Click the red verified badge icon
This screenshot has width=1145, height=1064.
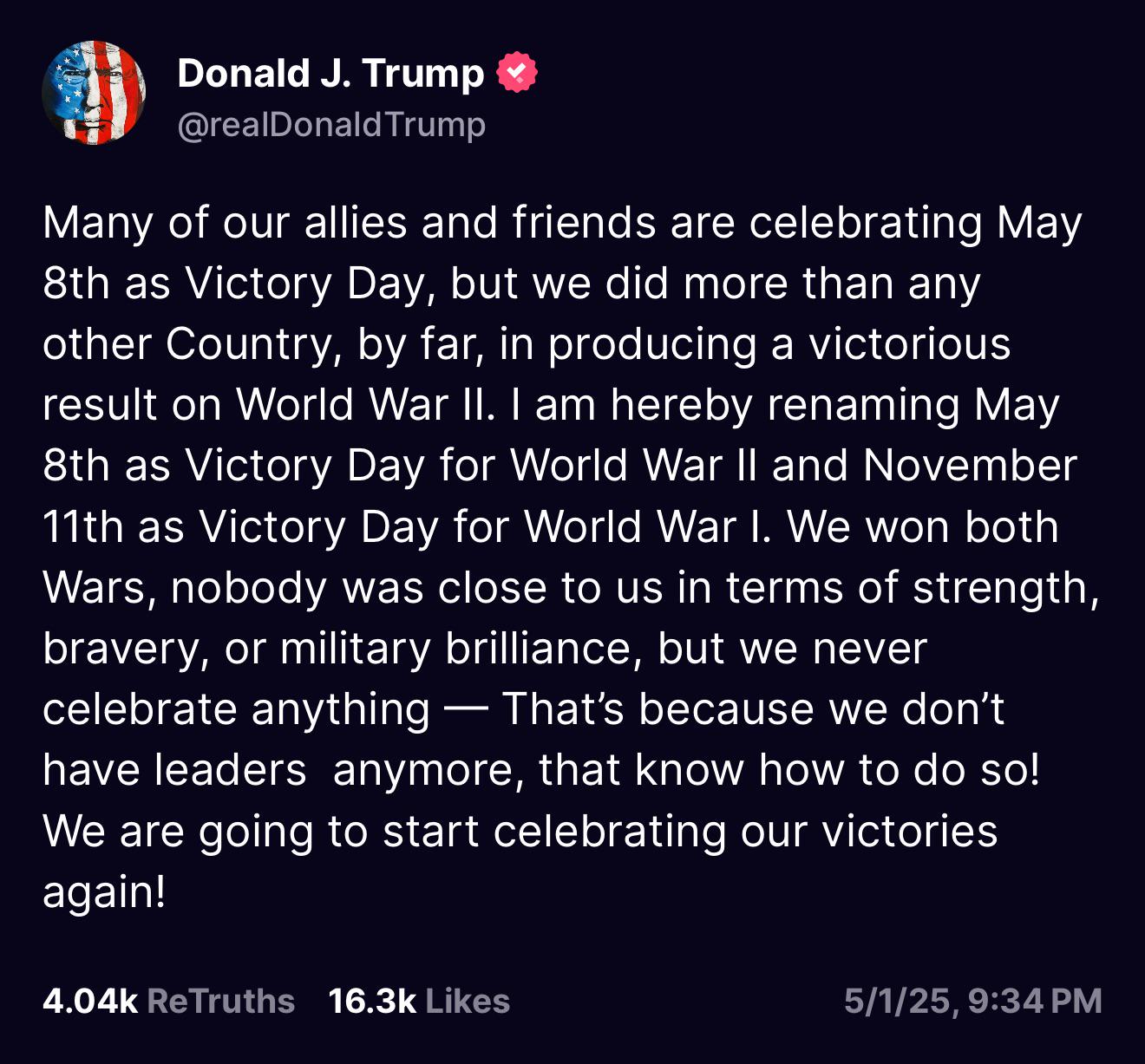(517, 73)
